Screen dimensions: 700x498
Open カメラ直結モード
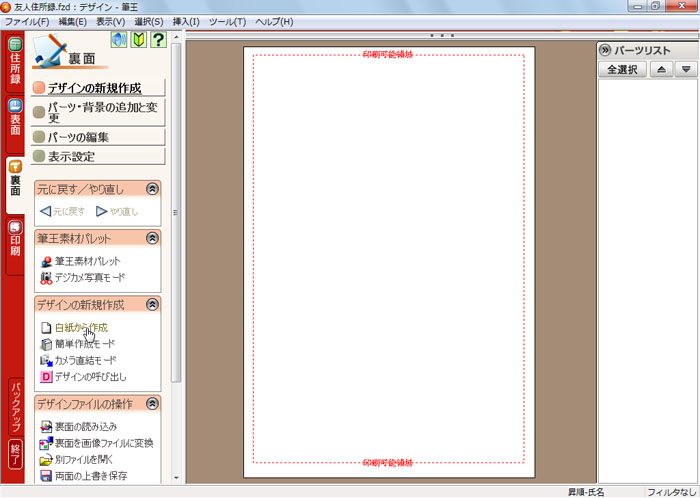85,360
